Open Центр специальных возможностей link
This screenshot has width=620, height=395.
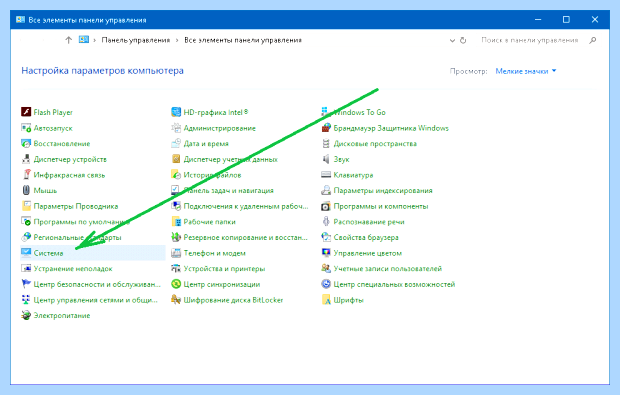[x=394, y=284]
